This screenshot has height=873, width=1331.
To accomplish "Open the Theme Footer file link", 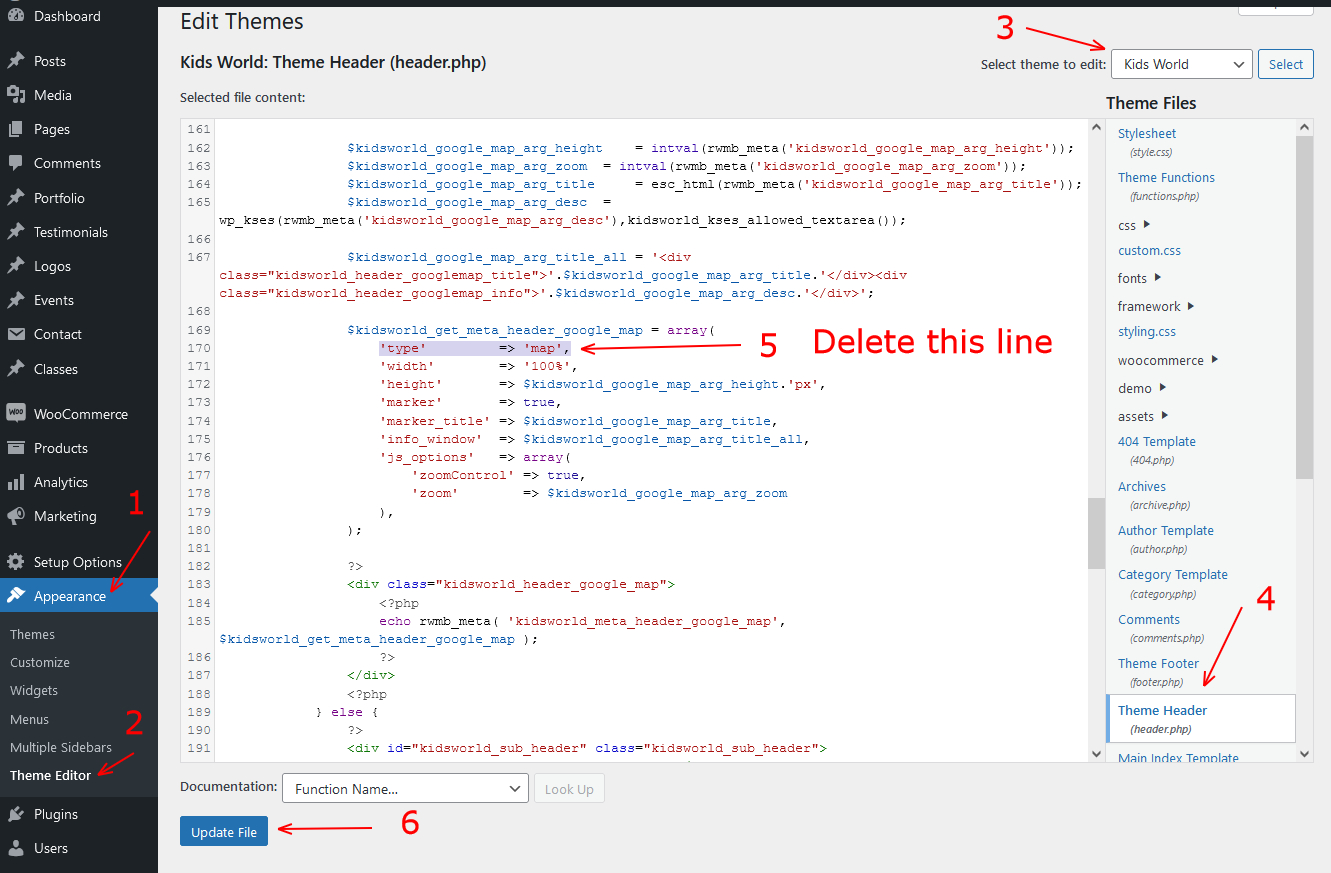I will (x=1158, y=663).
